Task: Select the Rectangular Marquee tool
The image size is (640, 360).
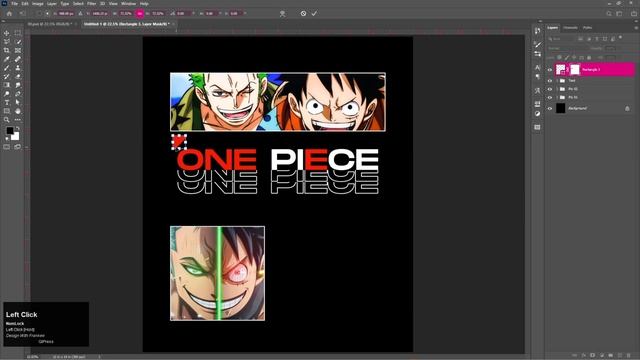Action: (18, 33)
